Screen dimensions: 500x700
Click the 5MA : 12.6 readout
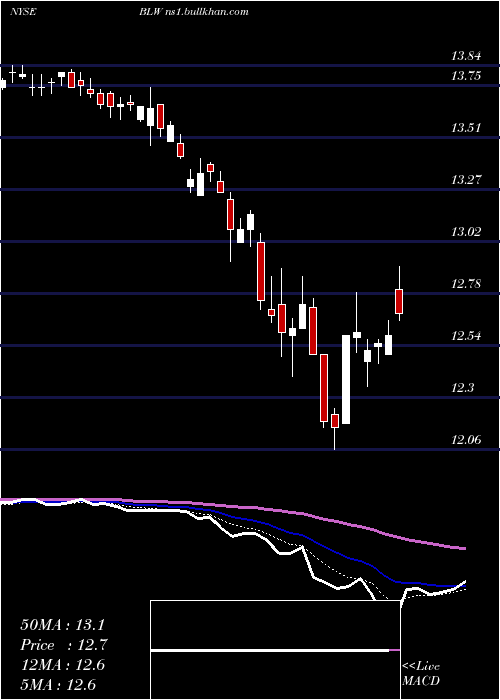pyautogui.click(x=58, y=685)
